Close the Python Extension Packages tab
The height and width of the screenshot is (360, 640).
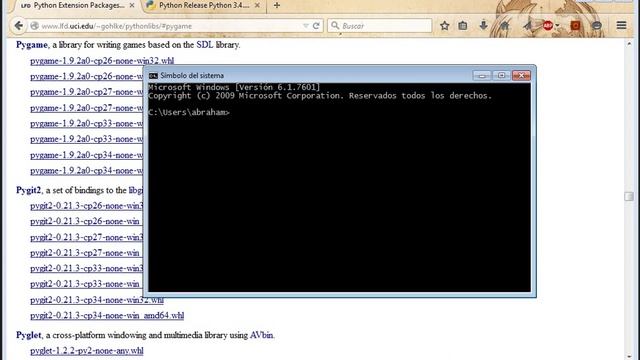(132, 5)
